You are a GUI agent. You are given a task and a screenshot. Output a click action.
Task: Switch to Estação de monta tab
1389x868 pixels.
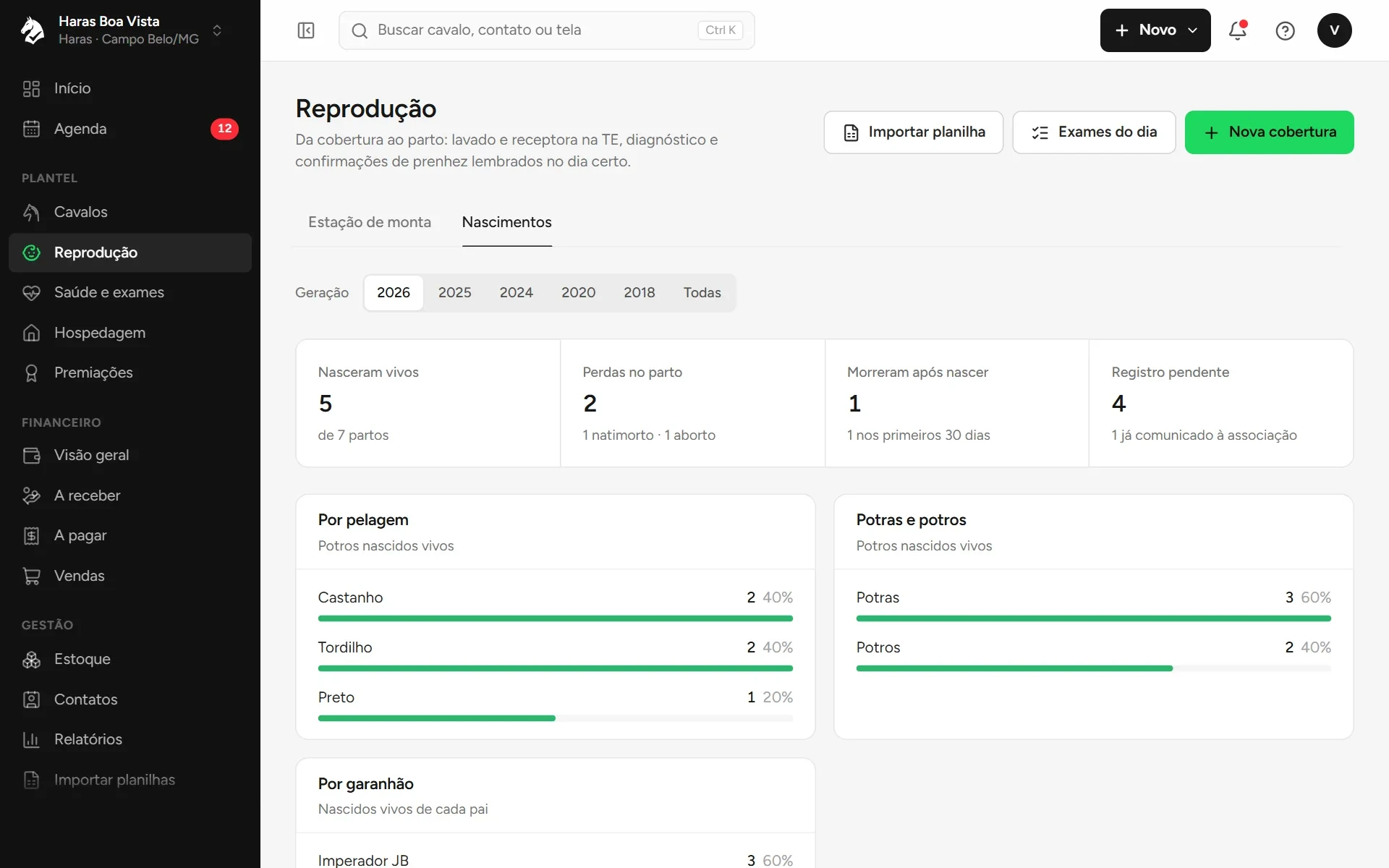(x=370, y=222)
